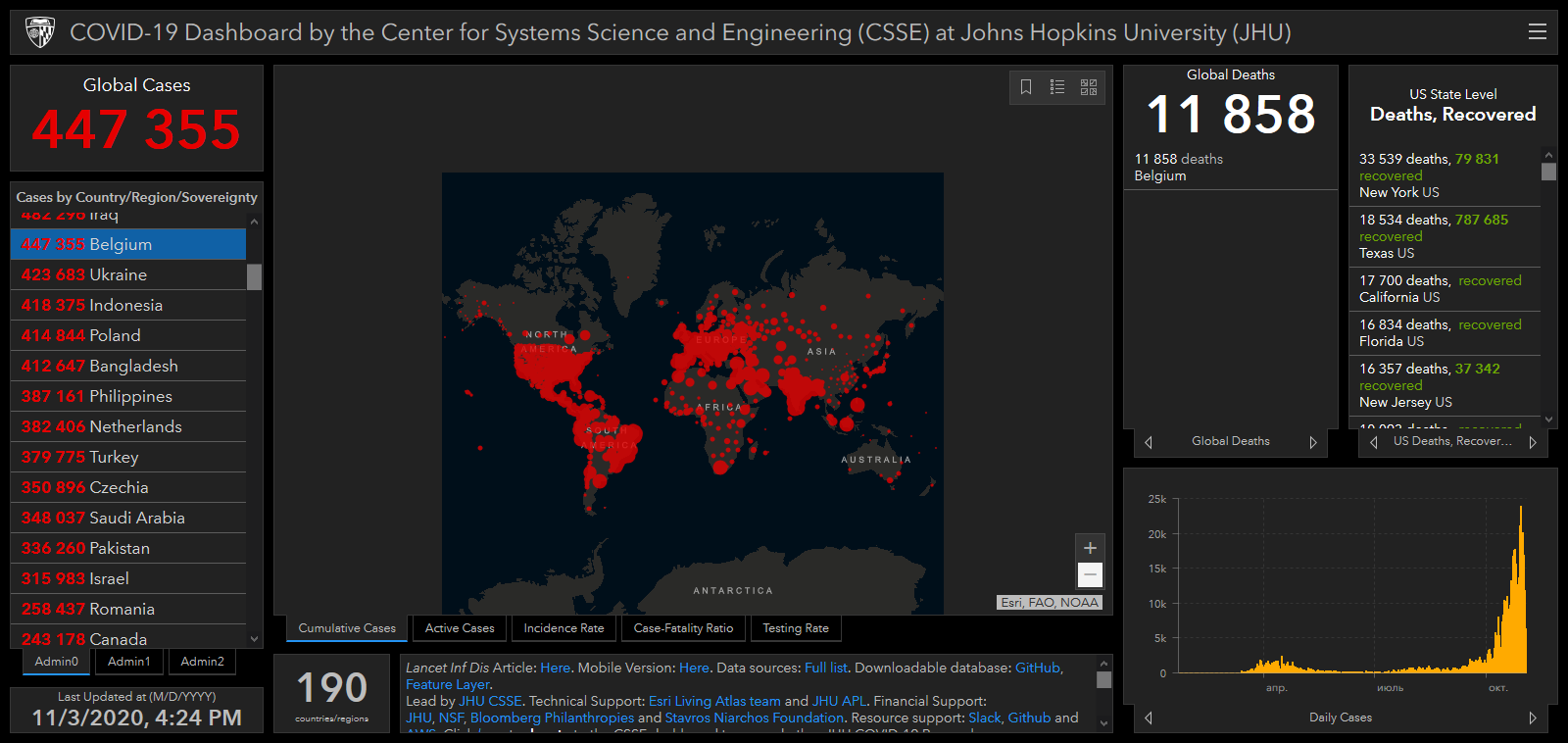Select Pakistan in country list
This screenshot has height=743, width=1568.
[128, 548]
